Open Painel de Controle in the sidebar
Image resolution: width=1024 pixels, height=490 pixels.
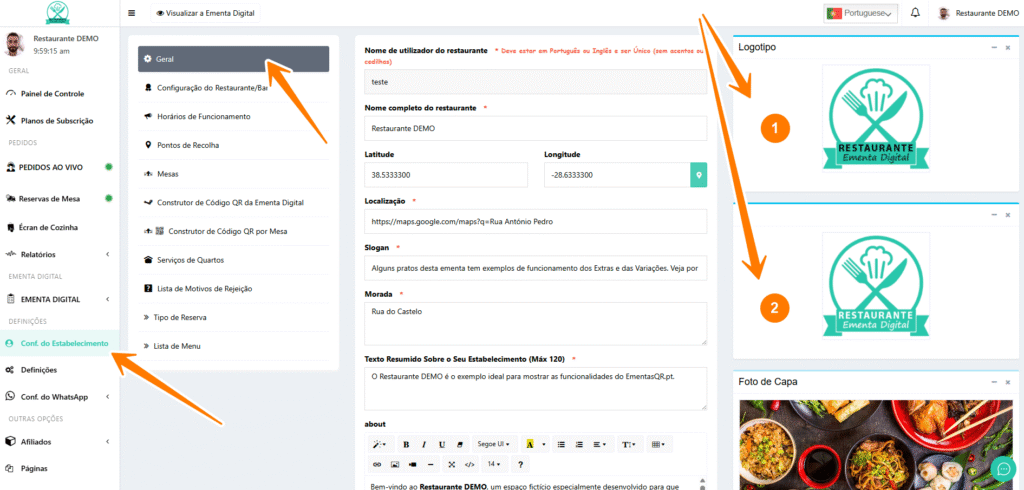click(52, 94)
